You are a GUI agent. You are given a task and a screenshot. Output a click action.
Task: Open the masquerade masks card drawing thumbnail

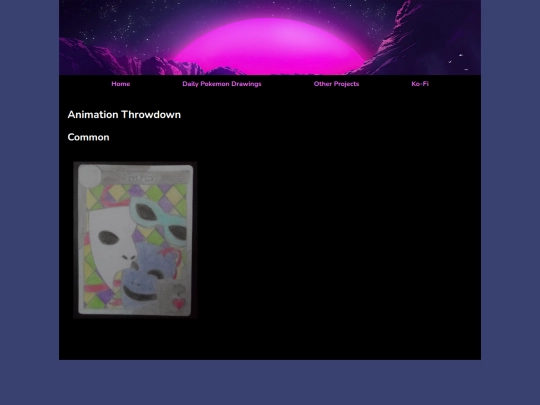point(135,240)
